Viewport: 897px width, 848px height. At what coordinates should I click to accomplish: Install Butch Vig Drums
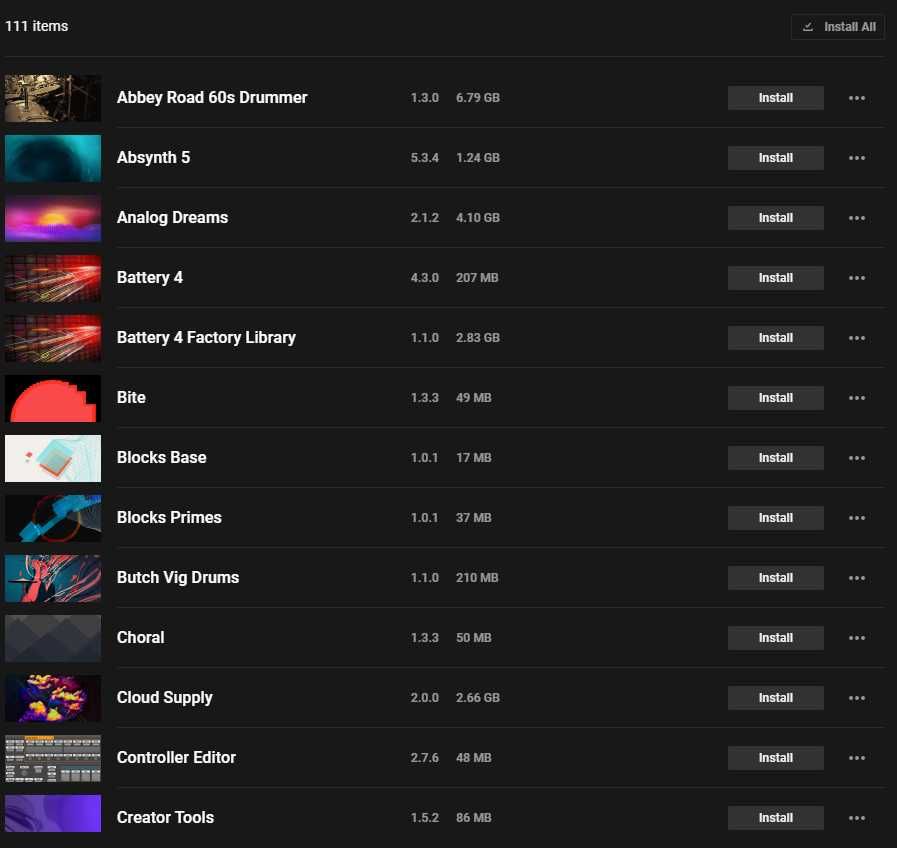tap(776, 578)
